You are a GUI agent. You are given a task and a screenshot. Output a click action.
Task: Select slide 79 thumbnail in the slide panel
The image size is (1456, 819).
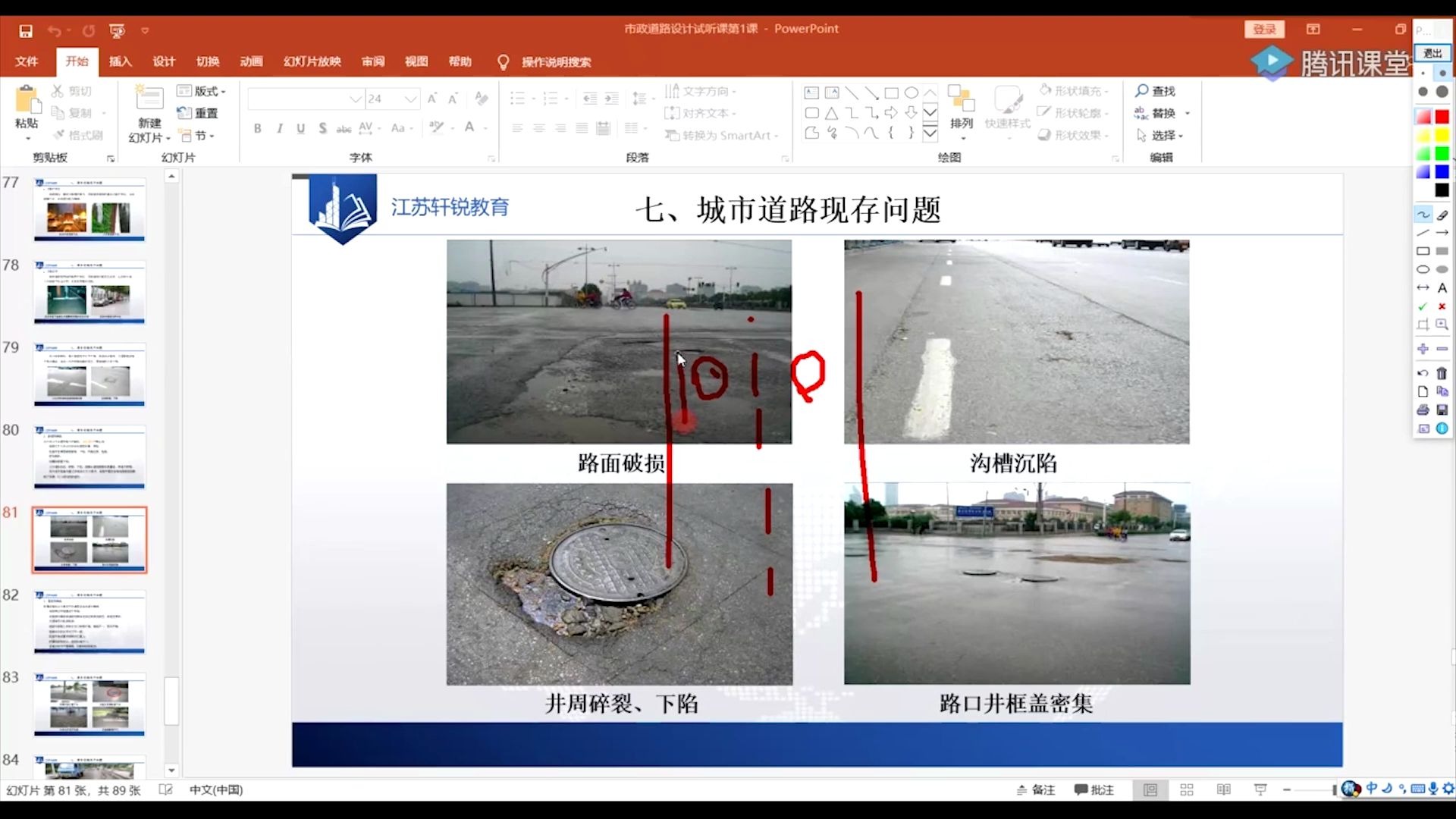tap(89, 375)
